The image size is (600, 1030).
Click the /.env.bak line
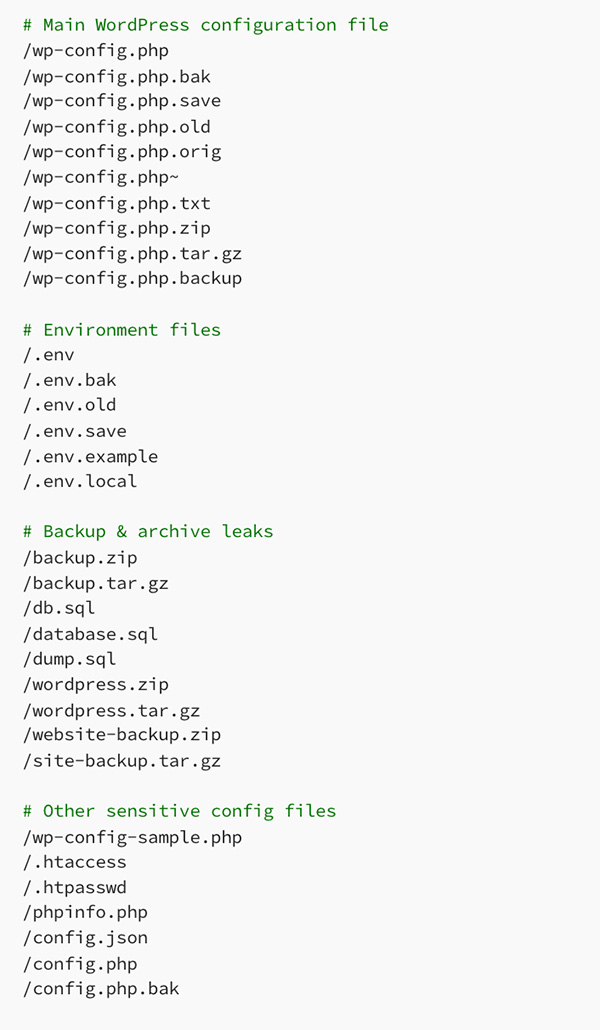point(69,380)
